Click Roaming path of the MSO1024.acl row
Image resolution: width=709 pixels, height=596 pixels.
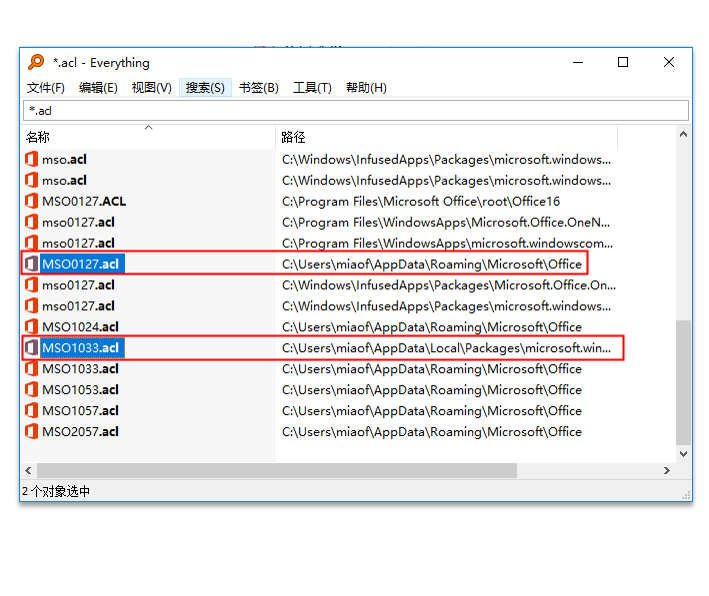(x=432, y=326)
